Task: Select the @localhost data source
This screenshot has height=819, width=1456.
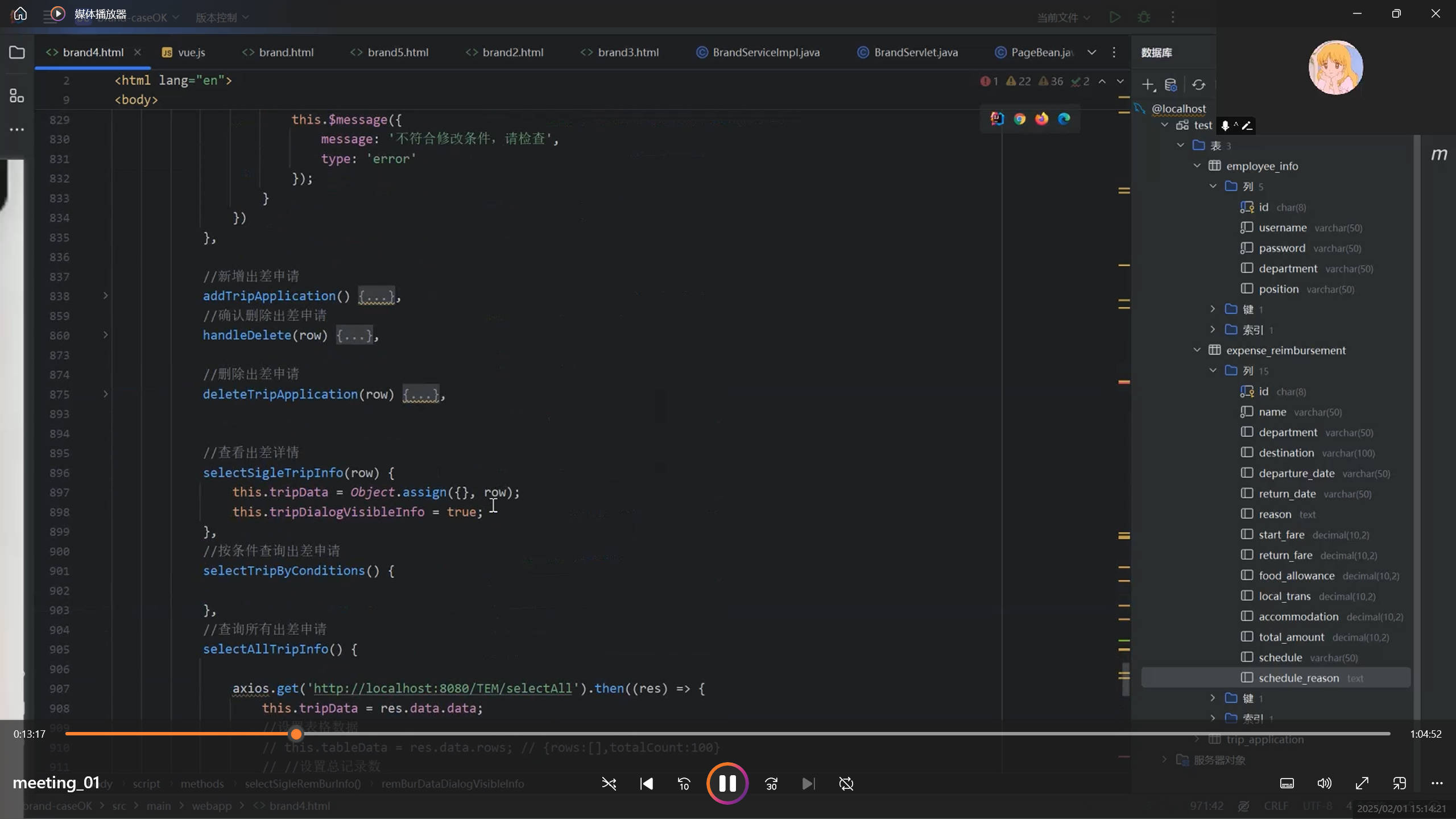Action: click(1178, 109)
